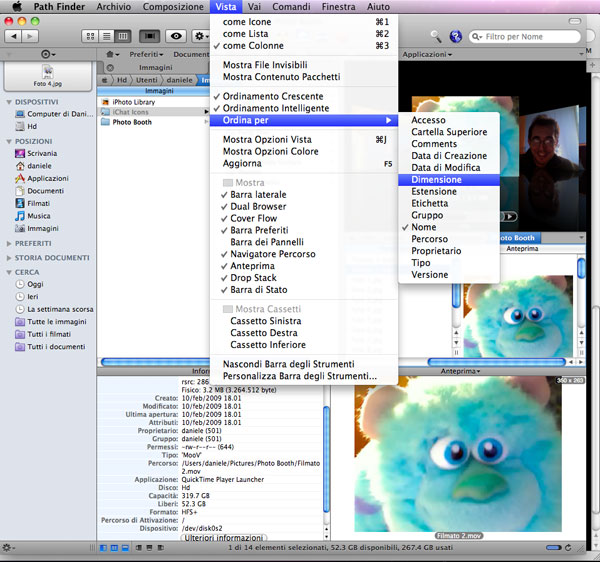Click the Foto 4.jpg Drop Stack item
Viewport: 600px width, 562px height.
click(x=48, y=76)
